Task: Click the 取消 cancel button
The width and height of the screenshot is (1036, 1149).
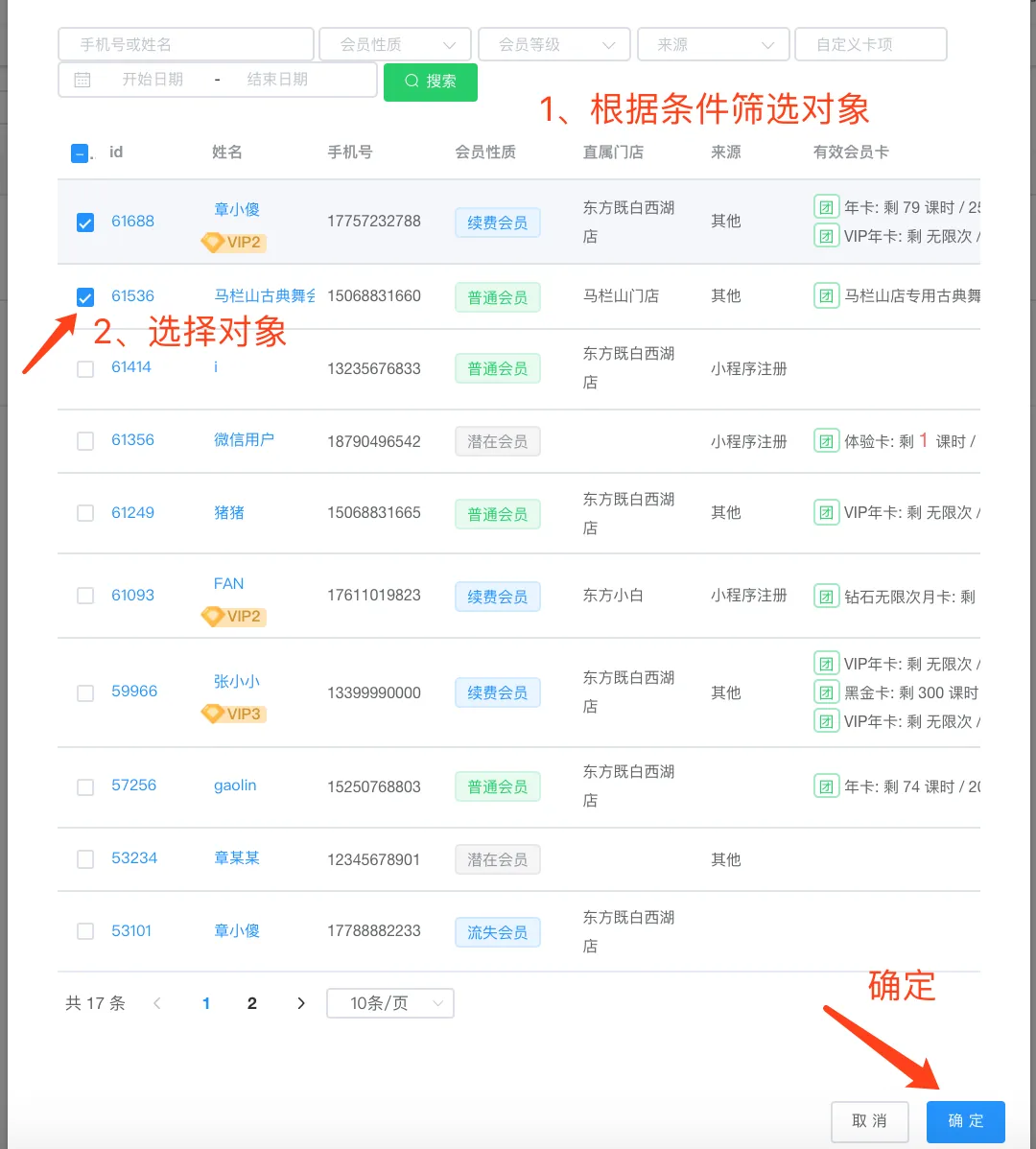Action: tap(869, 1121)
